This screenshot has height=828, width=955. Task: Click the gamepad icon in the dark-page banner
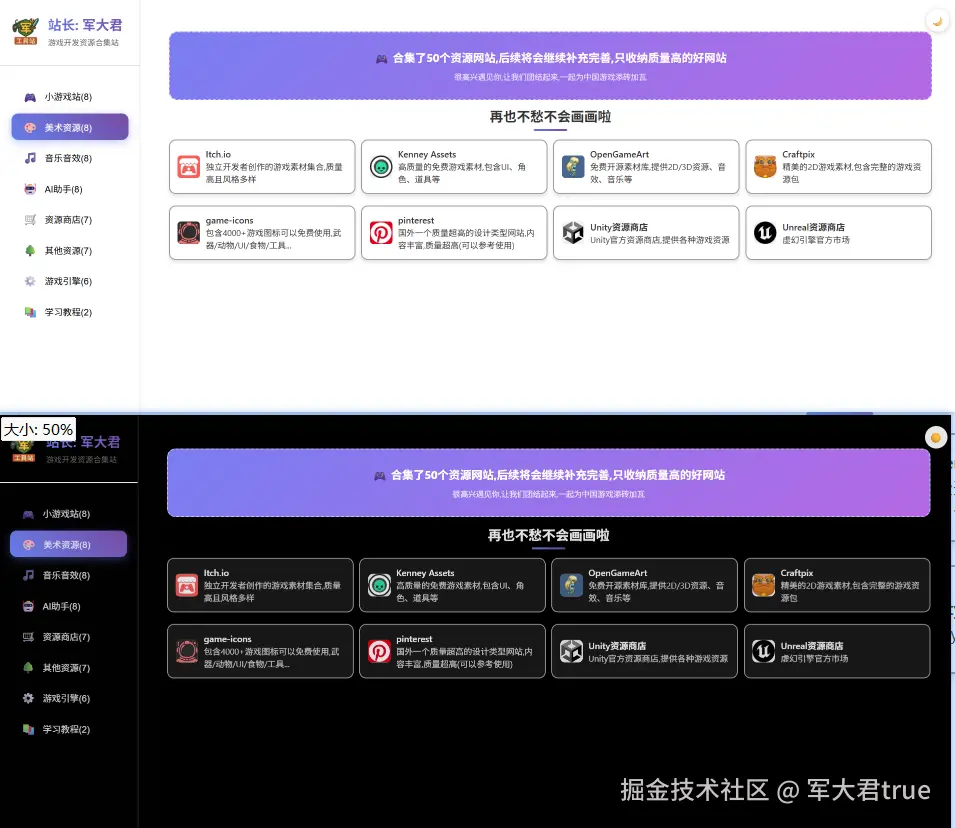point(379,476)
